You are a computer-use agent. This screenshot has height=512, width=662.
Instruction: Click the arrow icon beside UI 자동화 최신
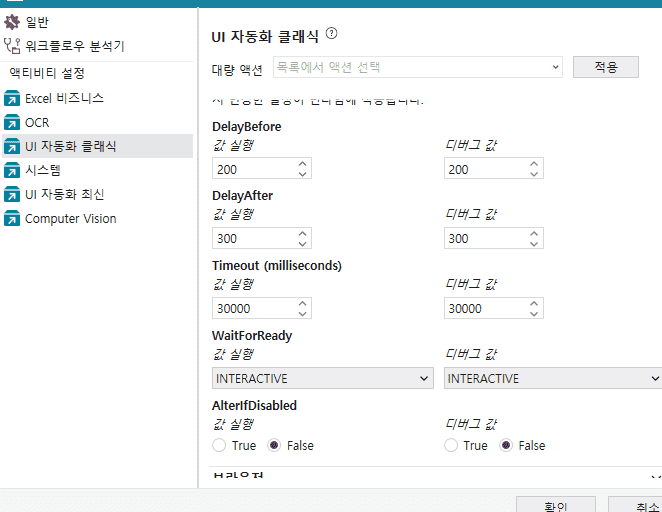point(12,195)
